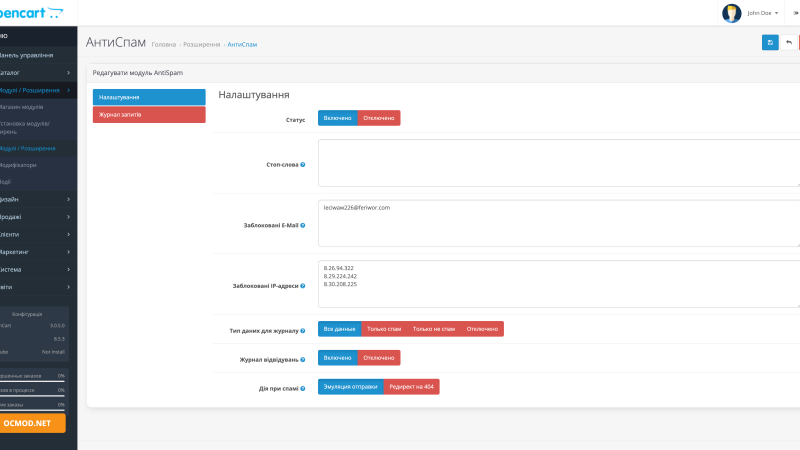The height and width of the screenshot is (450, 800).
Task: Go to Розширення breadcrumb
Action: (x=202, y=45)
